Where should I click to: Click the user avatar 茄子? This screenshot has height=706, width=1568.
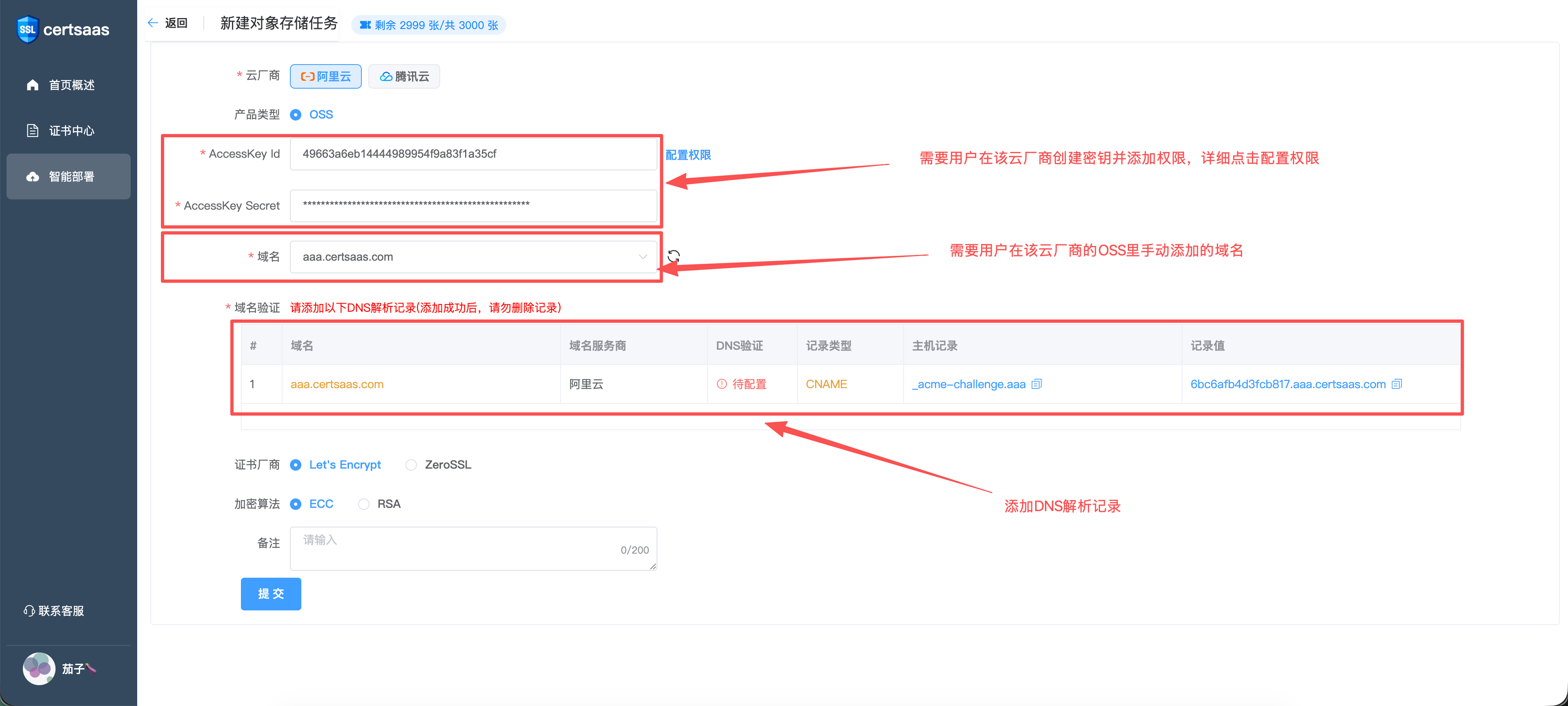point(39,669)
